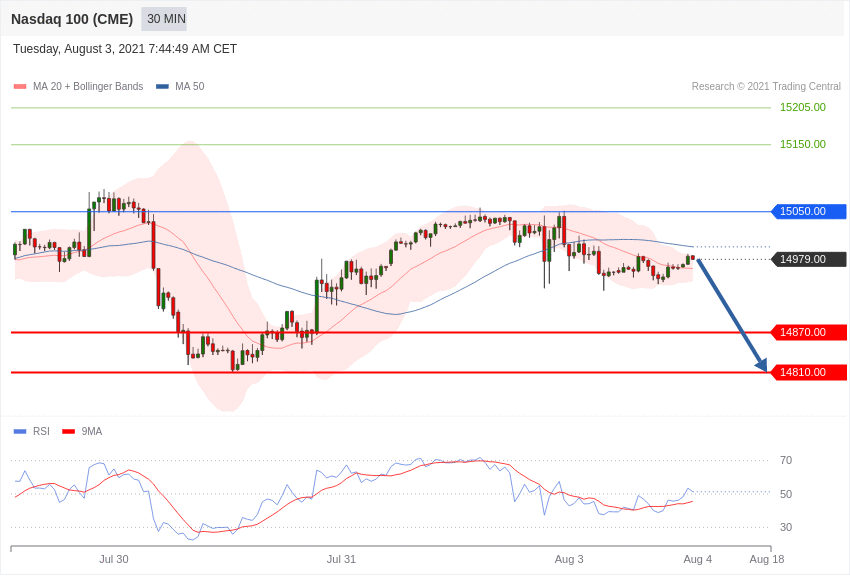
Task: Click the Jul 30 date axis label
Action: coord(114,559)
